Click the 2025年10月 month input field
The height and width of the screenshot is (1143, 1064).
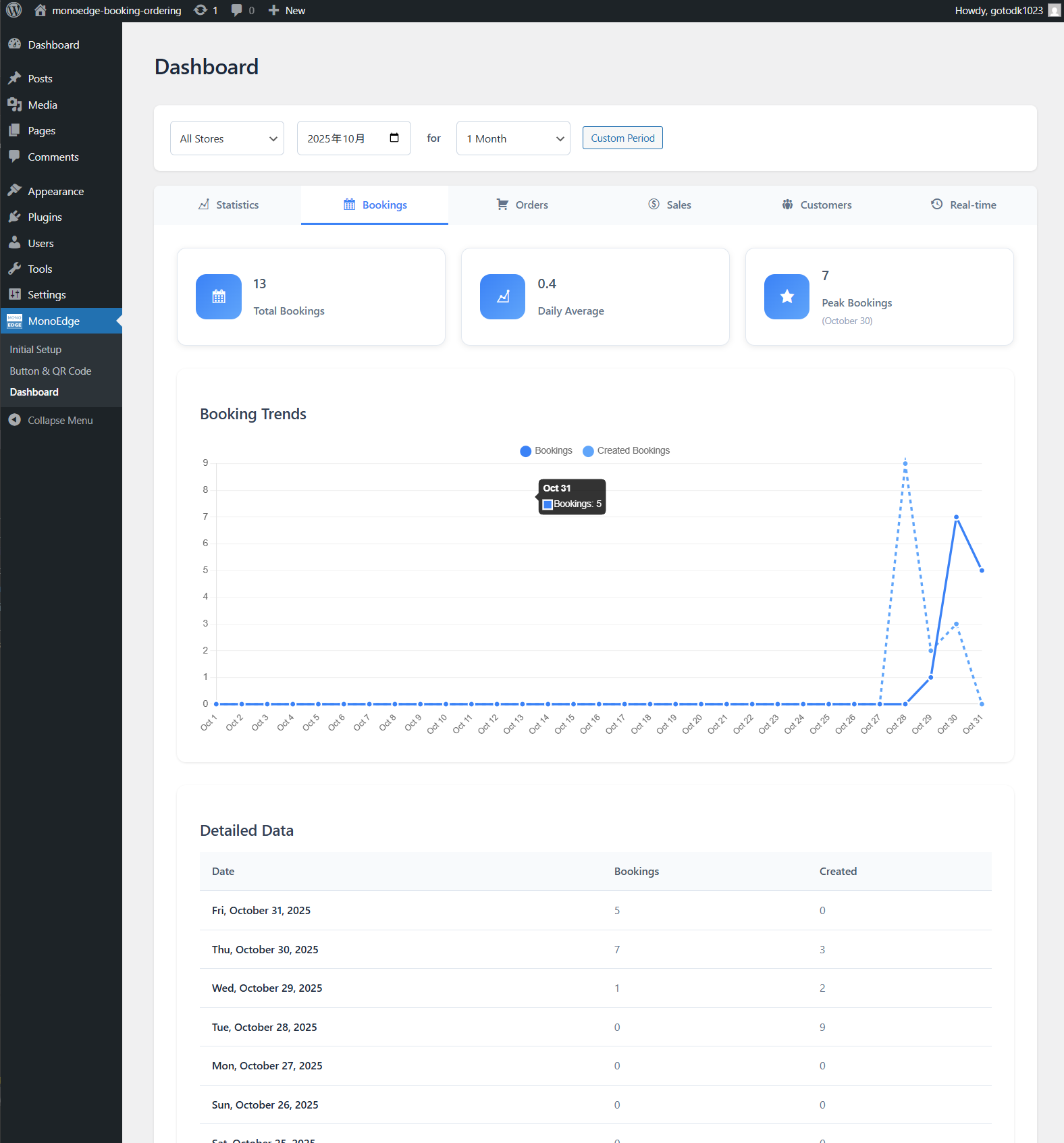[354, 138]
